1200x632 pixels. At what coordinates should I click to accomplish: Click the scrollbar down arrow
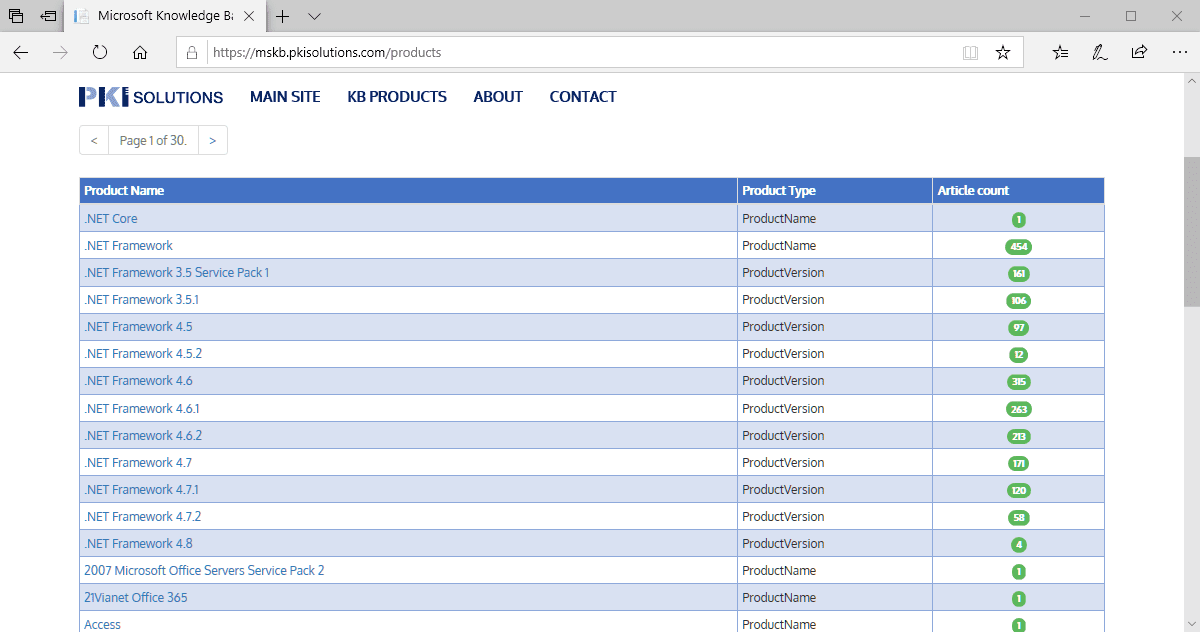(1192, 626)
